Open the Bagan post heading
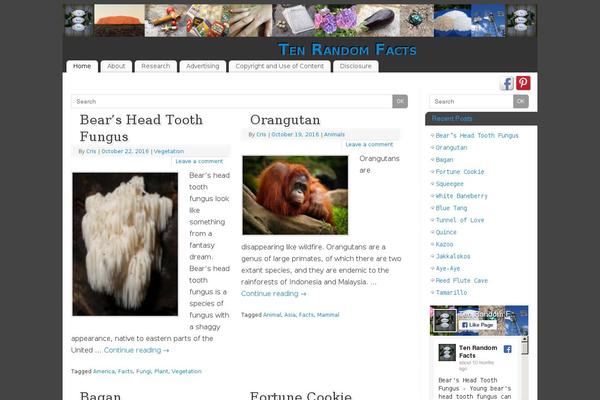This screenshot has width=600, height=400. point(100,395)
